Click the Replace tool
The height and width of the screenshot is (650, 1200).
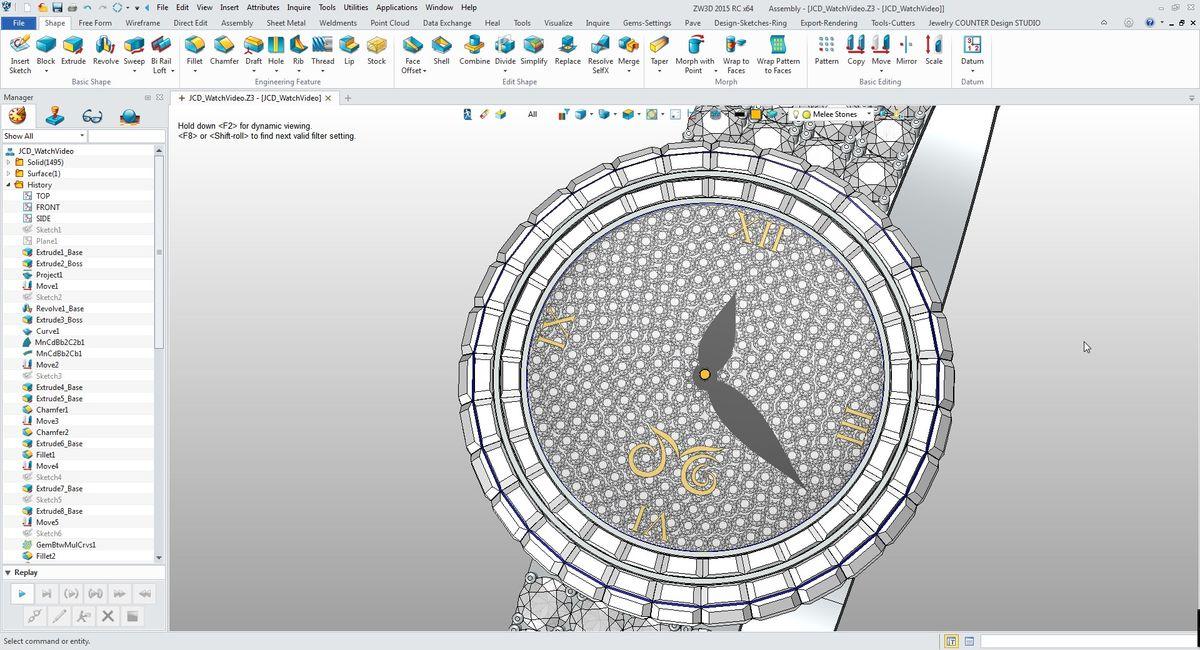(x=567, y=52)
